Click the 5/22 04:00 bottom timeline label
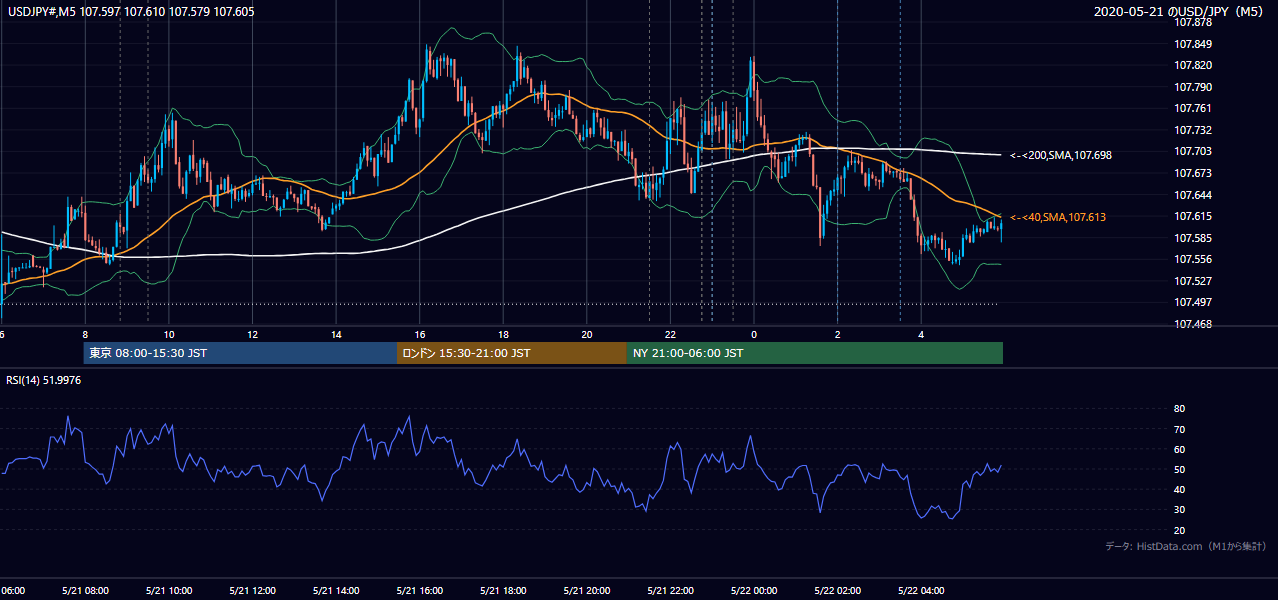The width and height of the screenshot is (1278, 600). click(x=921, y=590)
